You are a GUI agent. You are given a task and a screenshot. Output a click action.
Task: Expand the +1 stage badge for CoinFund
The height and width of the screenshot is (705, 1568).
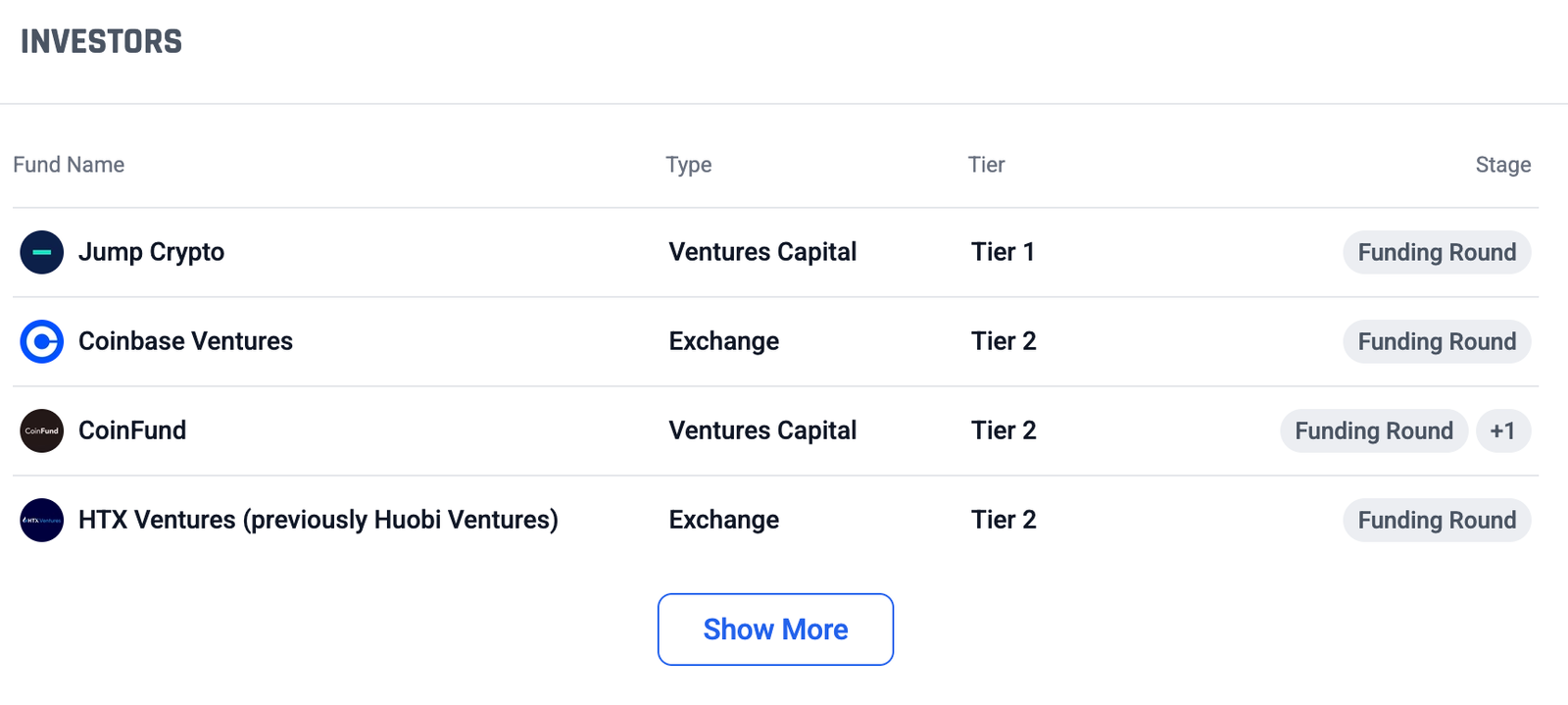point(1503,430)
